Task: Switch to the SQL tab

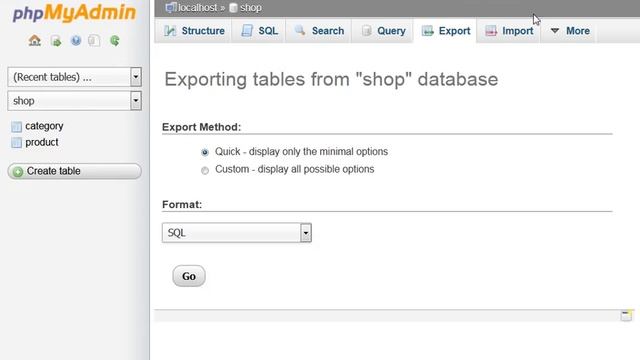Action: pyautogui.click(x=259, y=31)
